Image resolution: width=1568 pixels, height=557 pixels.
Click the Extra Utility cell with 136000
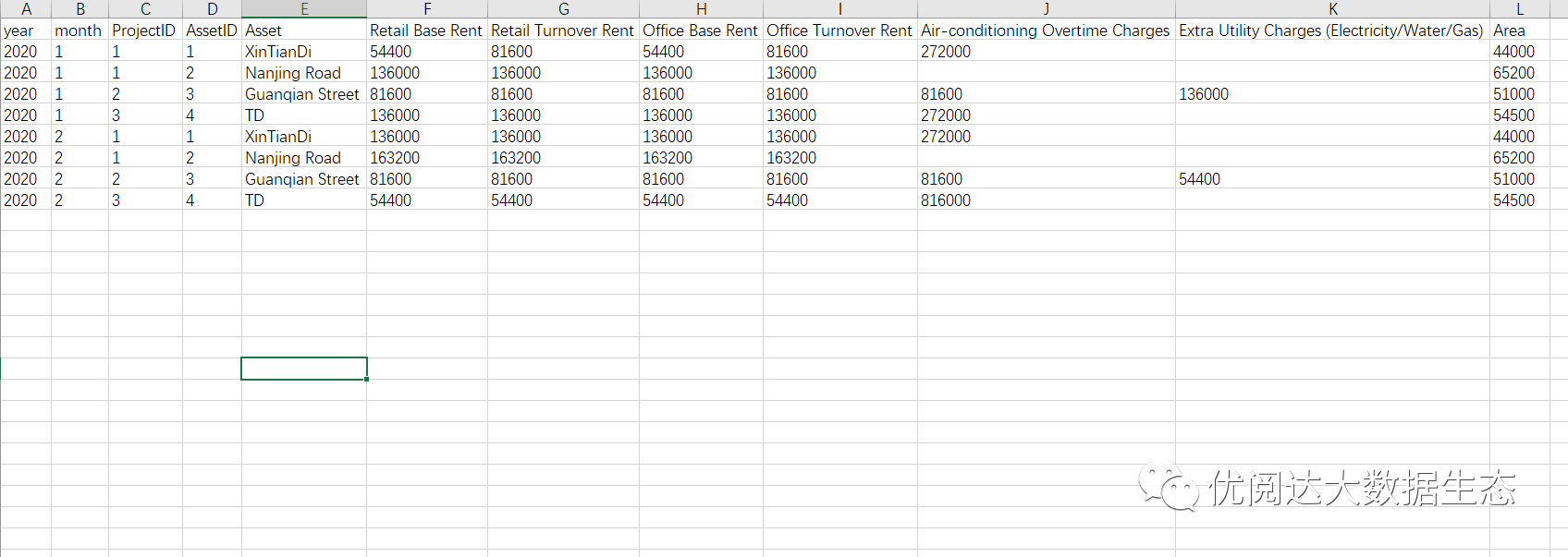coord(1332,94)
